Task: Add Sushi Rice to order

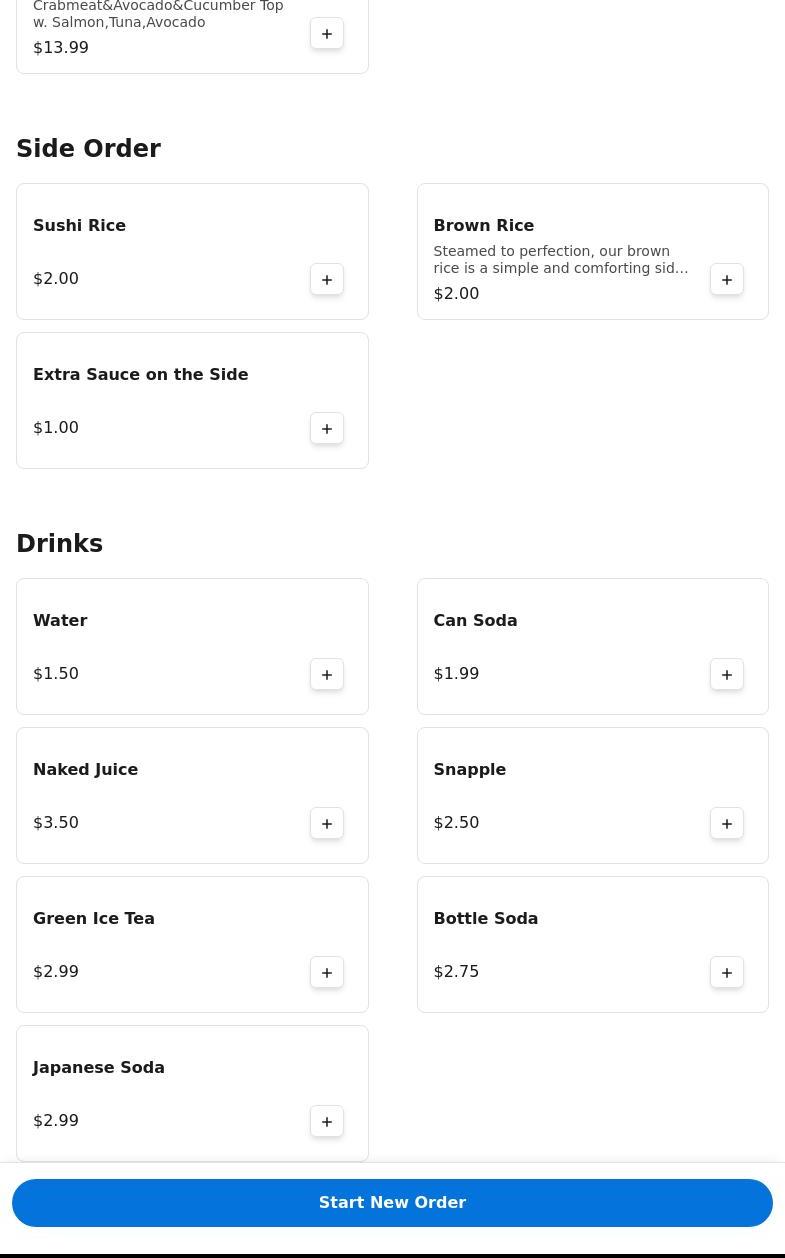Action: [x=327, y=279]
